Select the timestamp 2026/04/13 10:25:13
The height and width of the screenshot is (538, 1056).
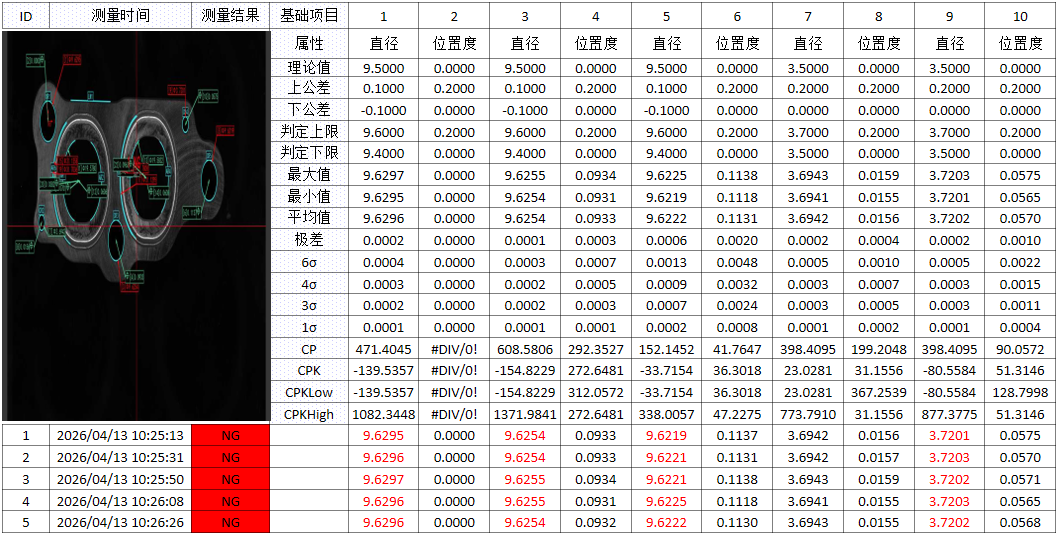click(121, 436)
